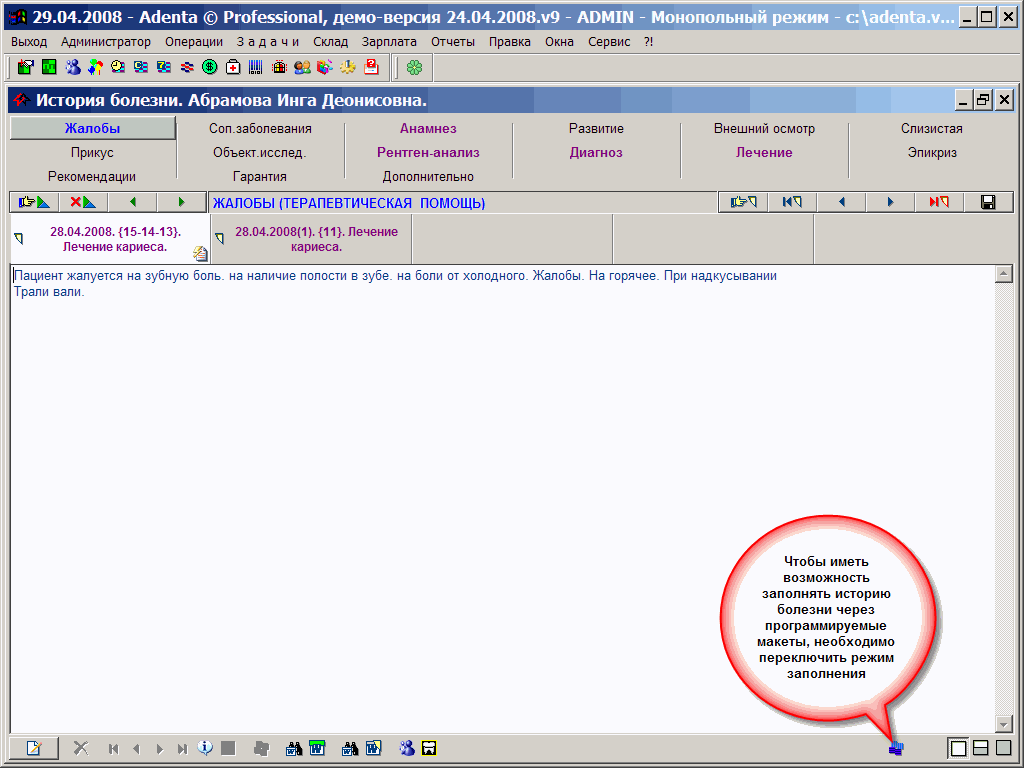Click the Эпикриз section button
The image size is (1024, 768).
click(x=932, y=152)
